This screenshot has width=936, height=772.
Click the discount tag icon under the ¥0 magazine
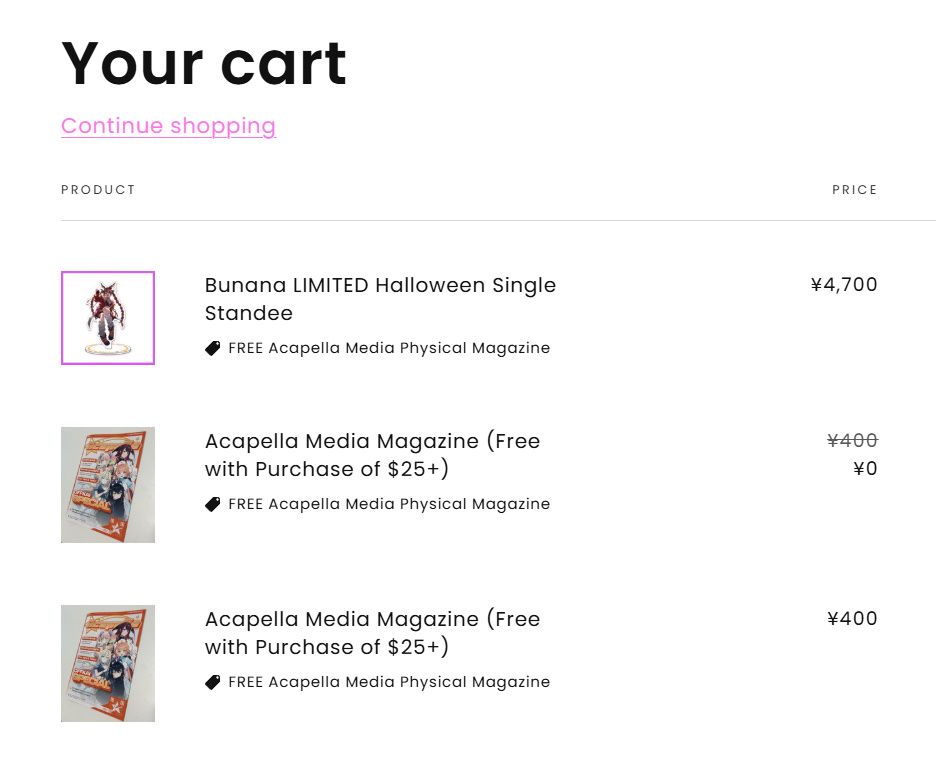point(213,504)
